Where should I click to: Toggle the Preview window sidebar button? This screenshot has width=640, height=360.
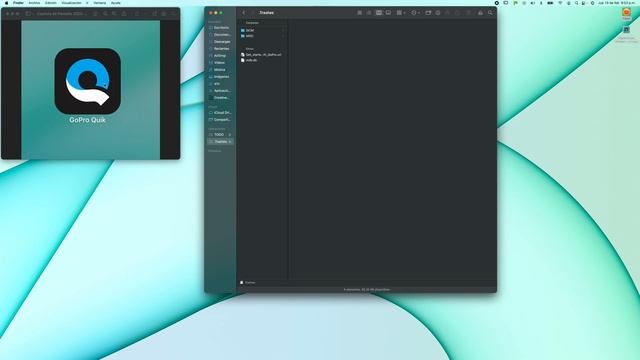click(x=29, y=13)
